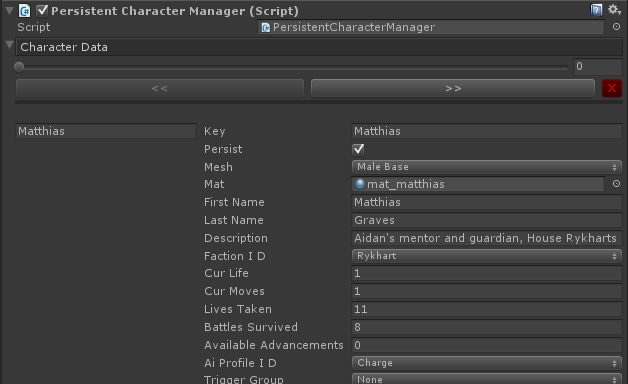Click the First Name field
Viewport: 628px width, 384px height.
[x=487, y=202]
